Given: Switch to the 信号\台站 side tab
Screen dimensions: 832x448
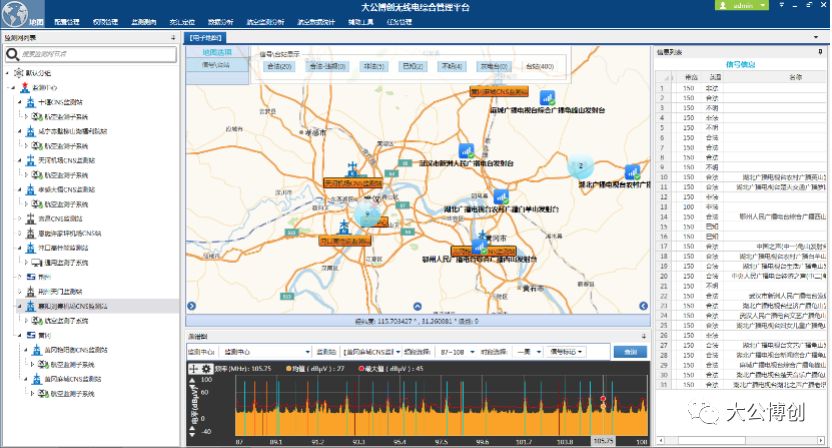Looking at the screenshot, I should (x=216, y=65).
